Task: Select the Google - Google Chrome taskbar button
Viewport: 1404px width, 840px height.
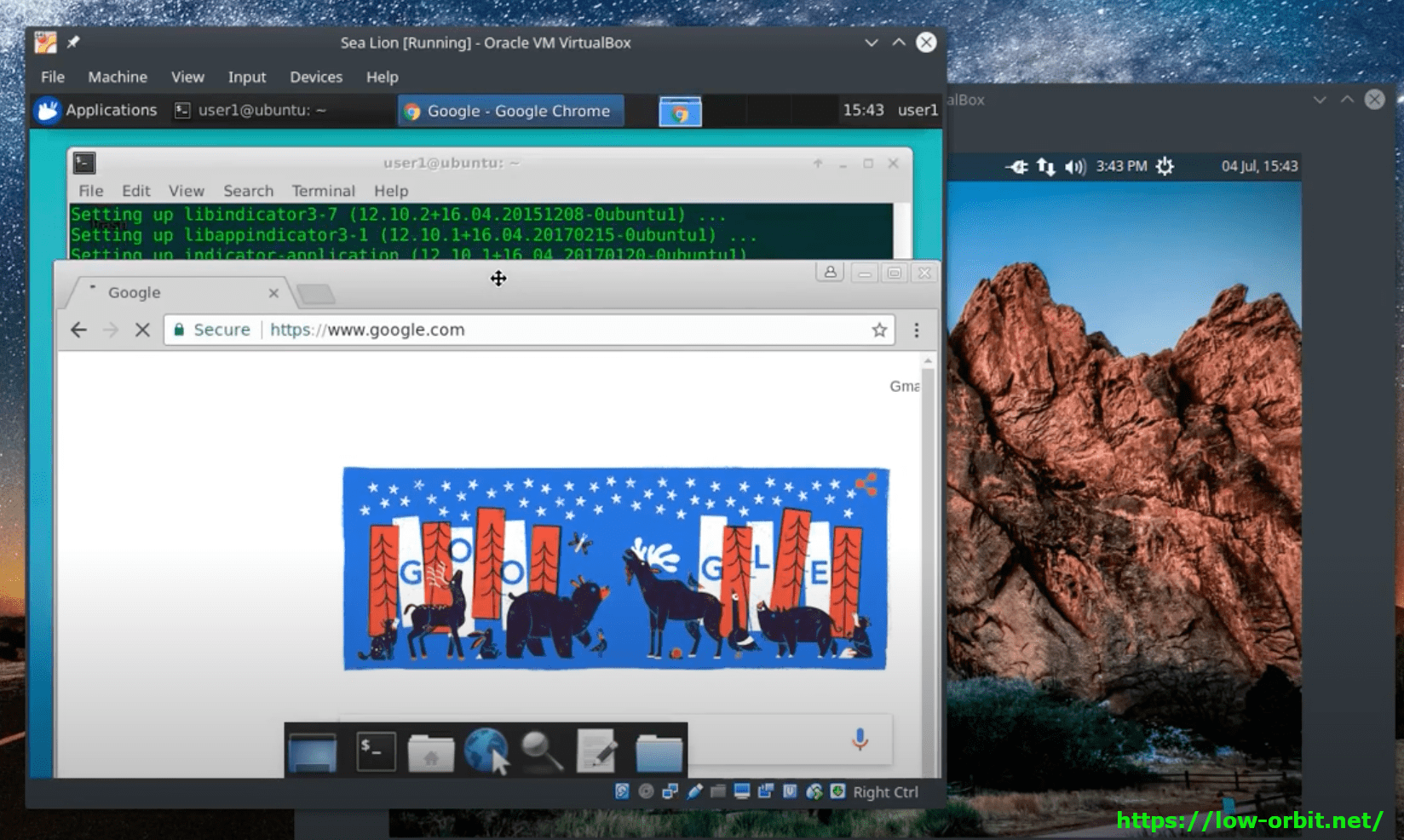Action: tap(510, 111)
